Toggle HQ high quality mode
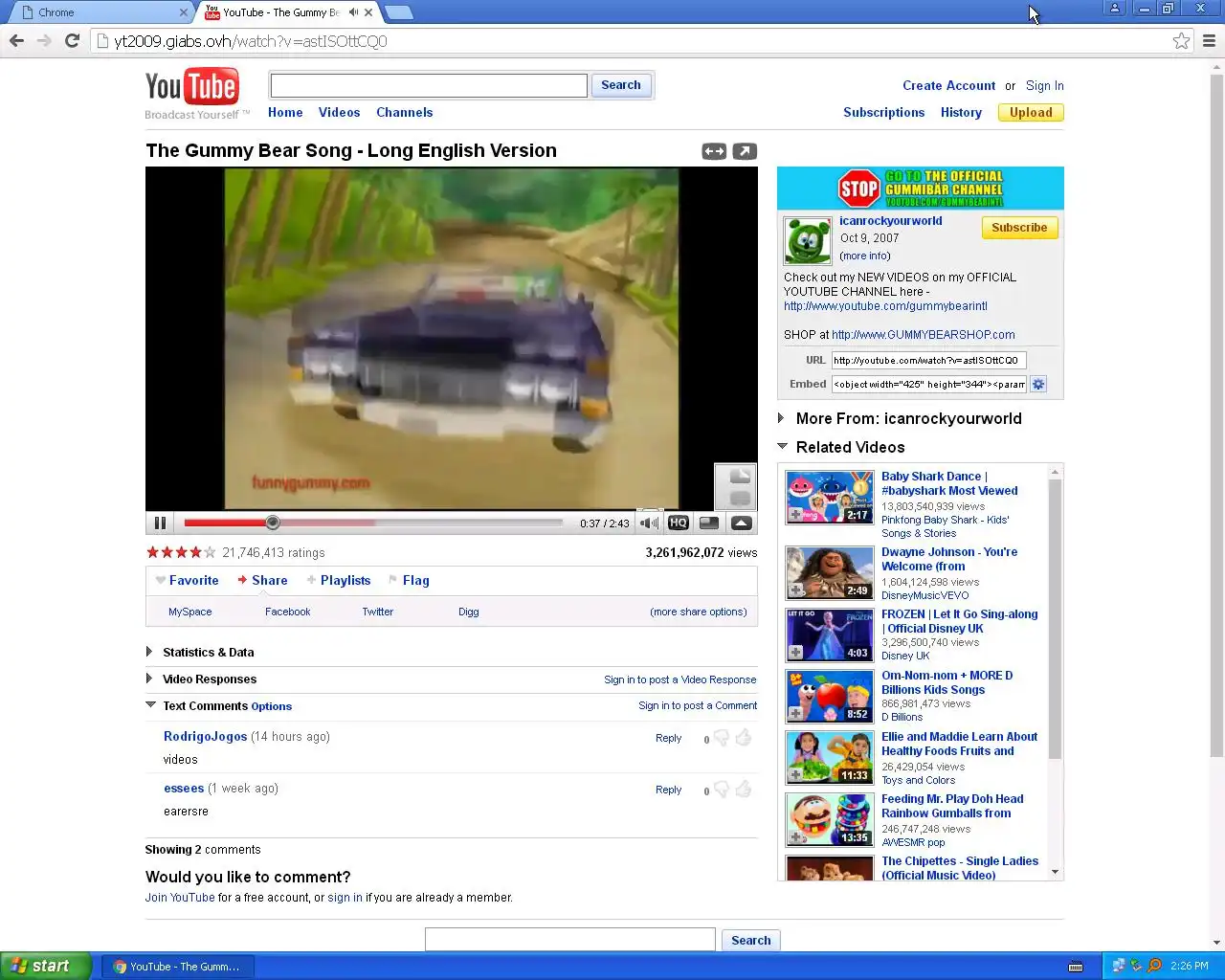 679,523
